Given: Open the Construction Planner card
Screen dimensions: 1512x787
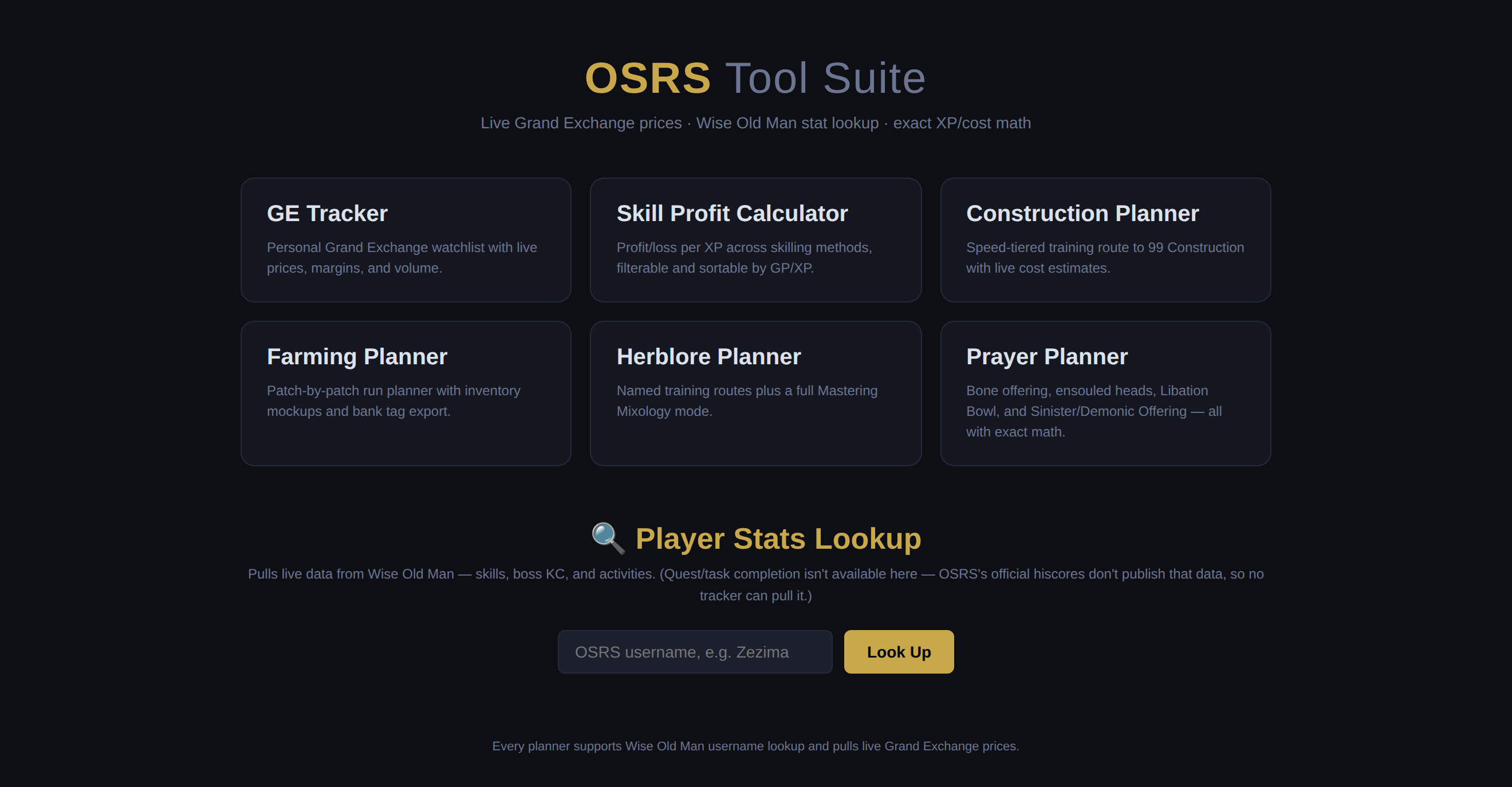Looking at the screenshot, I should click(1105, 240).
